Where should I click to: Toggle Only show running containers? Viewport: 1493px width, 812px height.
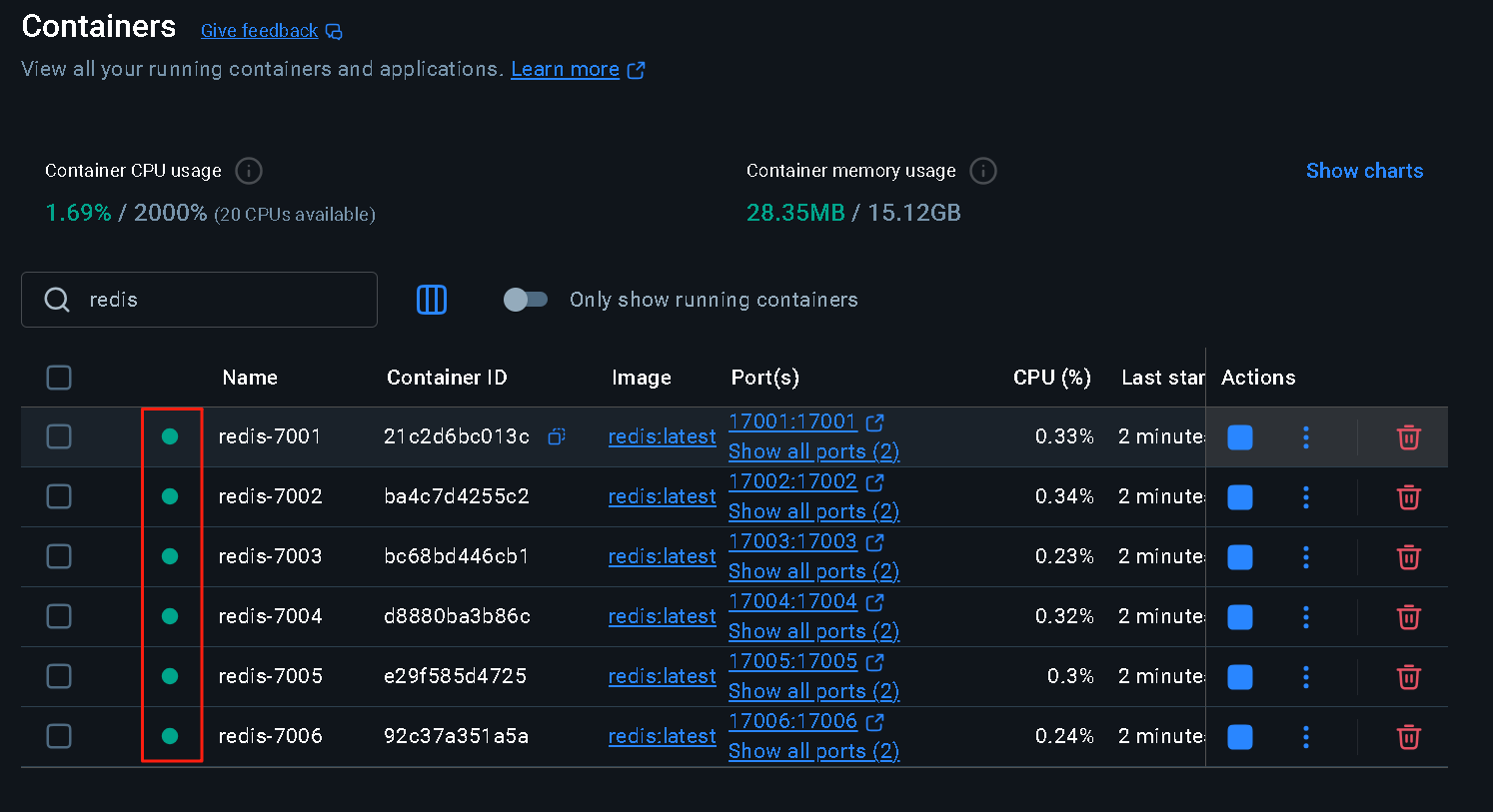click(526, 300)
